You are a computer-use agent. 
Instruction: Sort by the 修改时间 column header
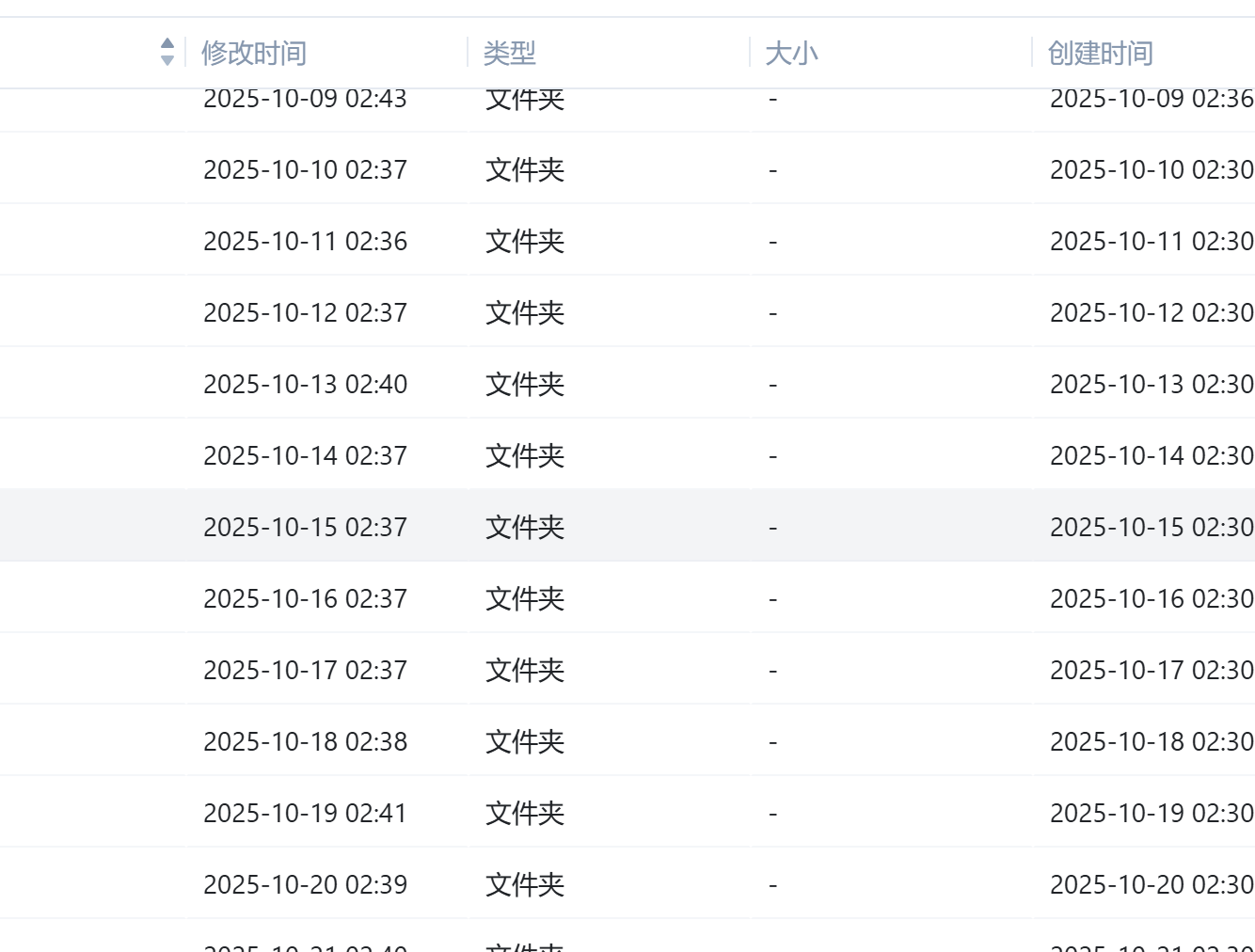pyautogui.click(x=254, y=53)
